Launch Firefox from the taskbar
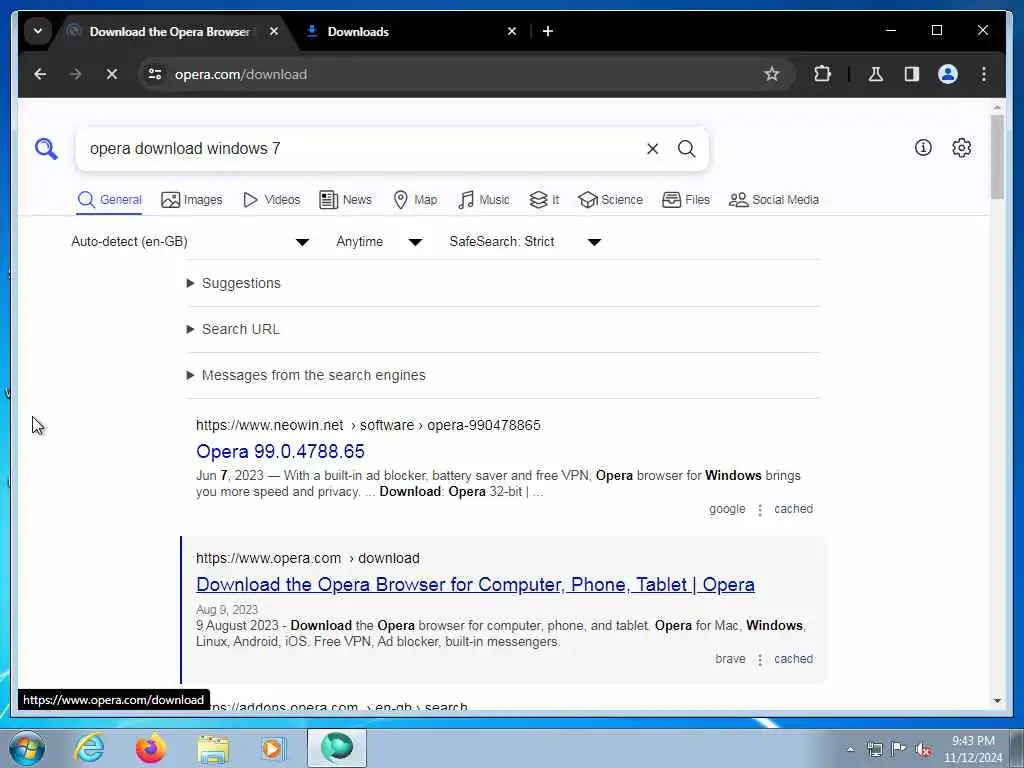Screen dimensions: 1024x768 [151, 748]
